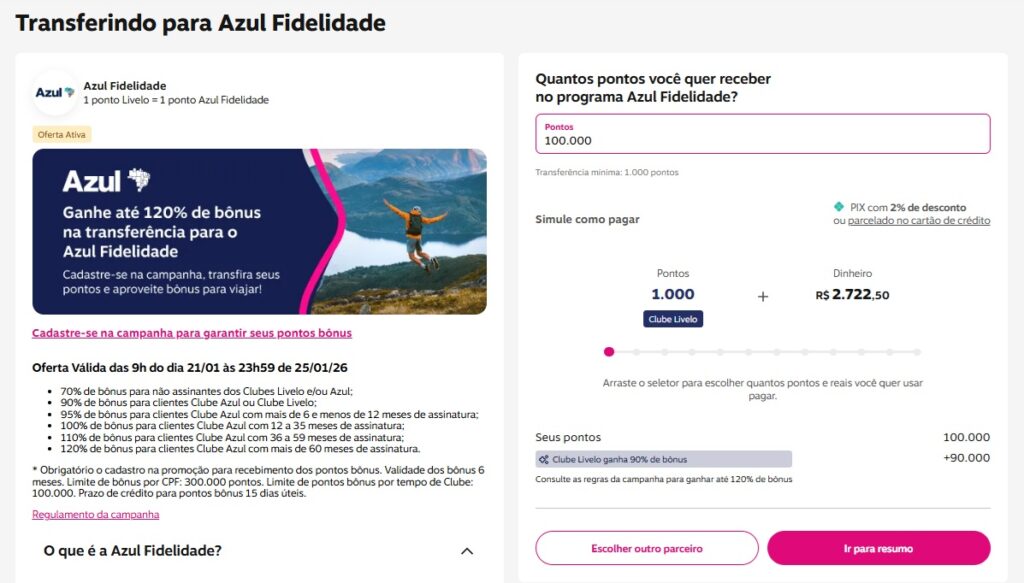This screenshot has width=1024, height=583.
Task: Click the R$ 2.722,50 Dinheiro amount
Action: coord(852,295)
